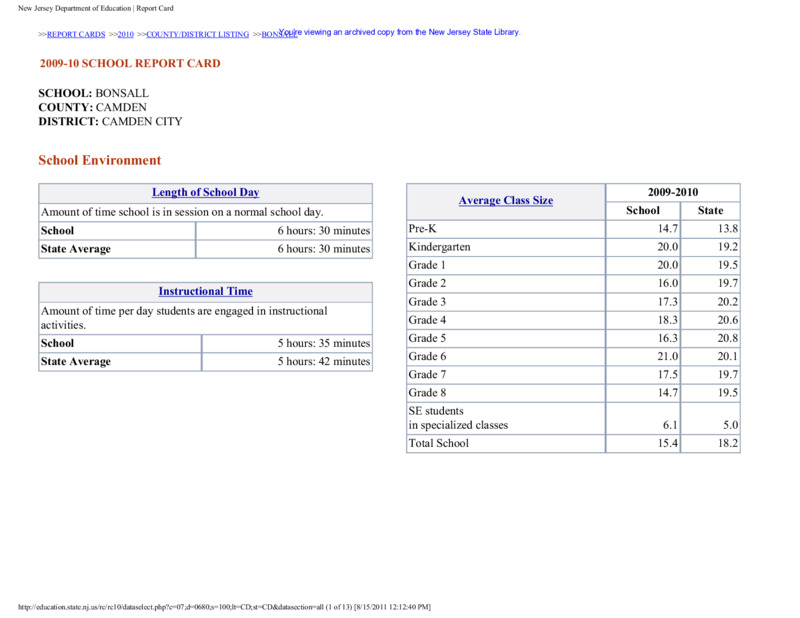This screenshot has width=800, height=618.
Task: Select State Average label in Length of School Day table
Action: (76, 249)
